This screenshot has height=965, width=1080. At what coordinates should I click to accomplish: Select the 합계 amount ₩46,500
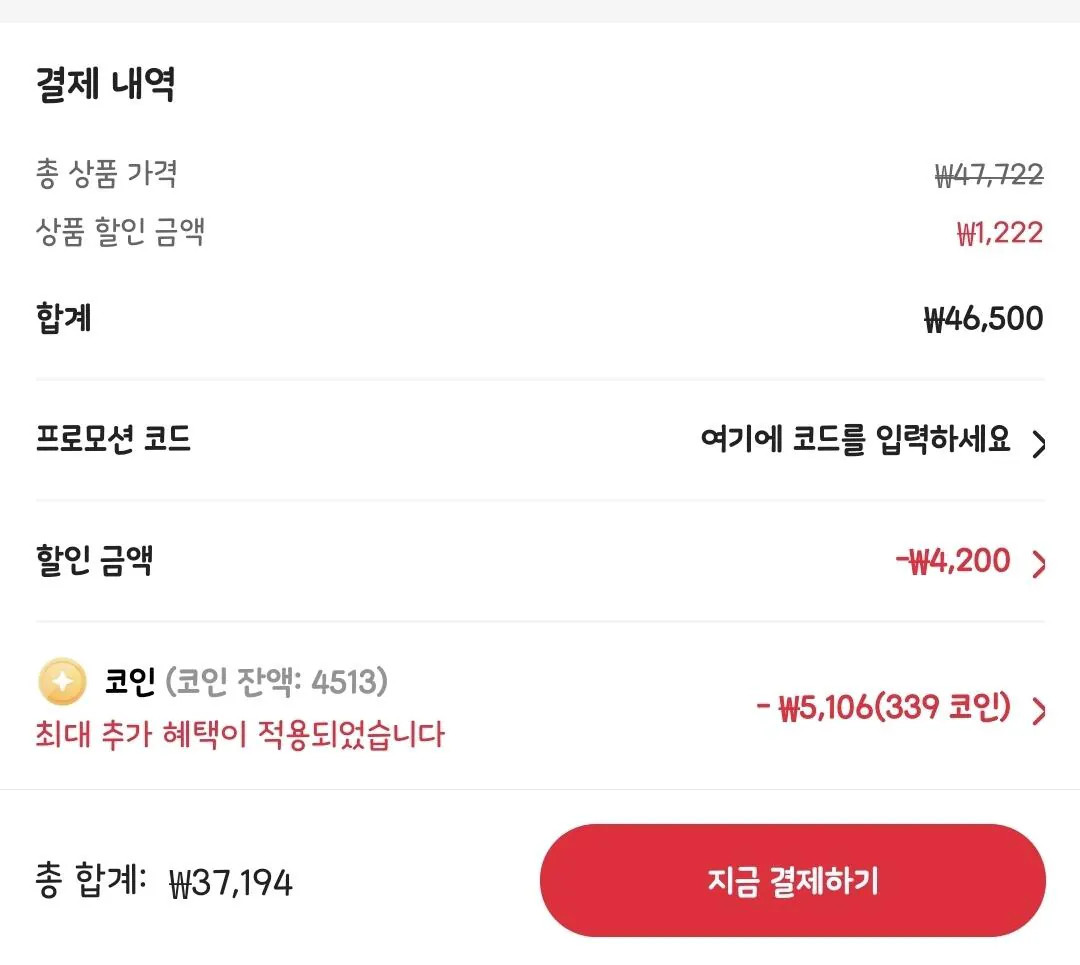coord(985,318)
